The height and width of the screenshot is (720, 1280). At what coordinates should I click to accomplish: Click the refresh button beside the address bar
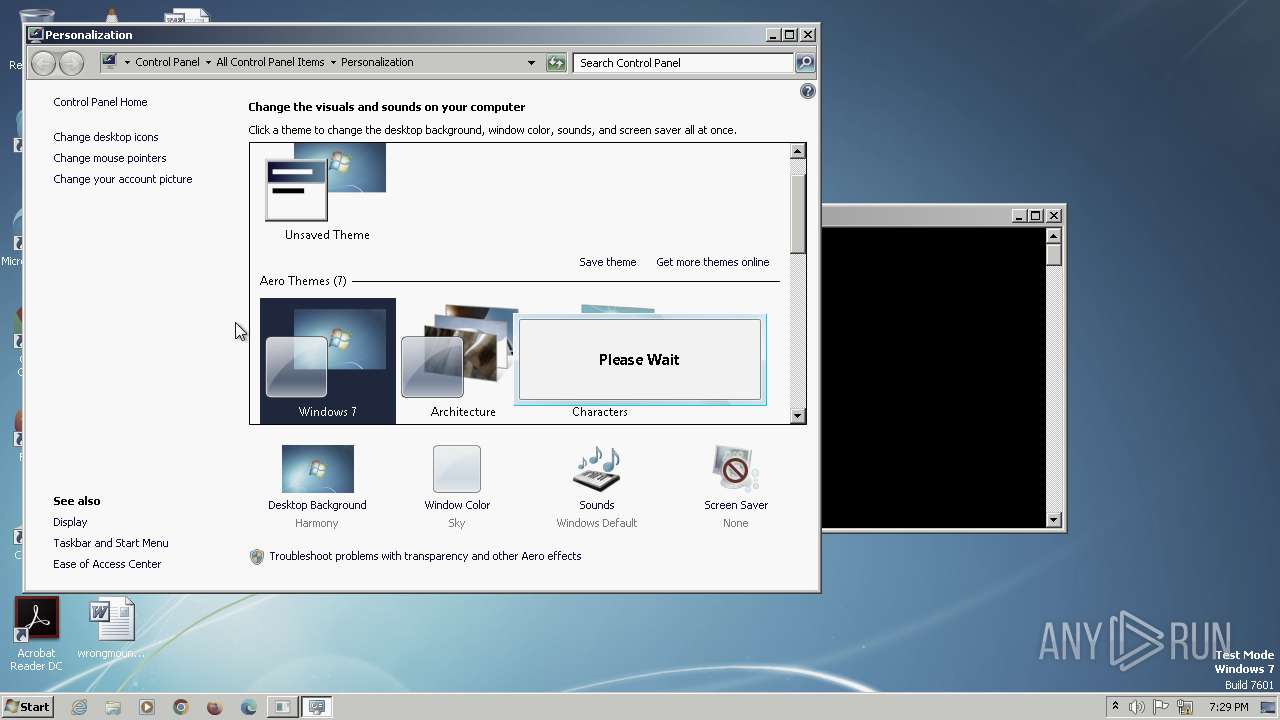(x=556, y=62)
